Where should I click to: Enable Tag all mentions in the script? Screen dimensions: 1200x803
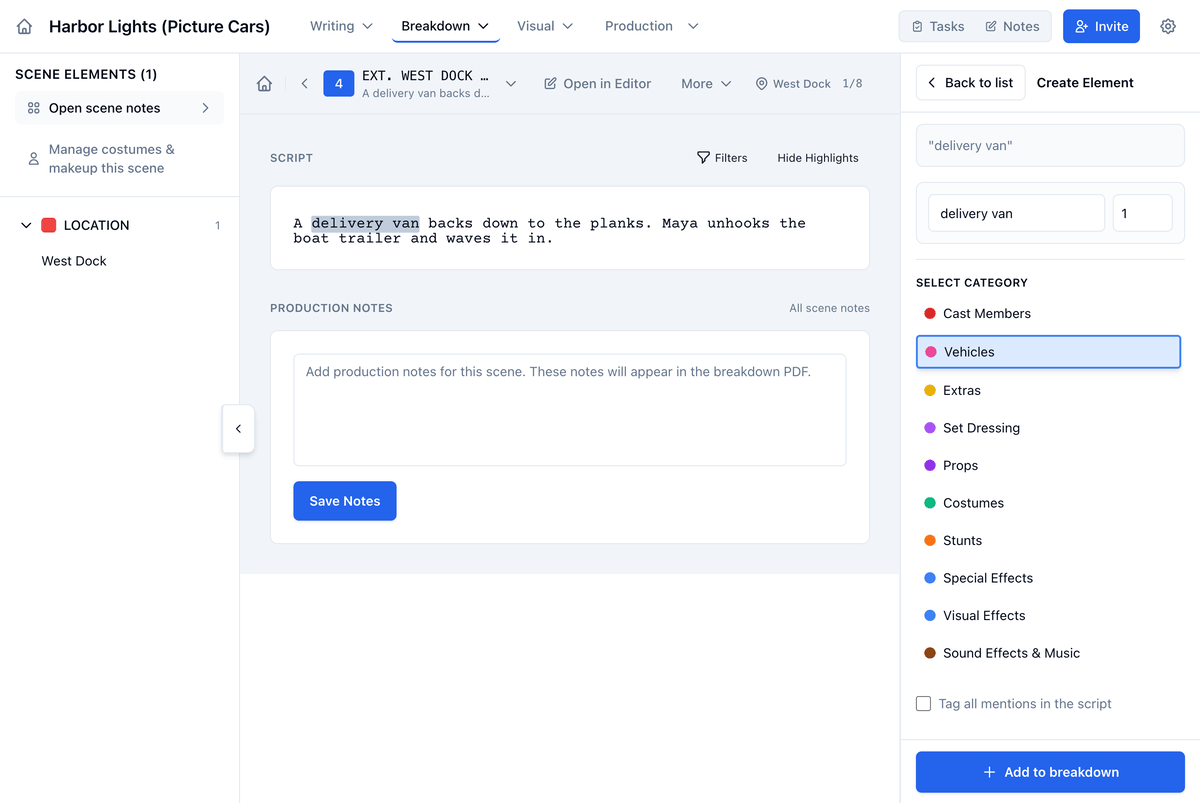point(924,704)
